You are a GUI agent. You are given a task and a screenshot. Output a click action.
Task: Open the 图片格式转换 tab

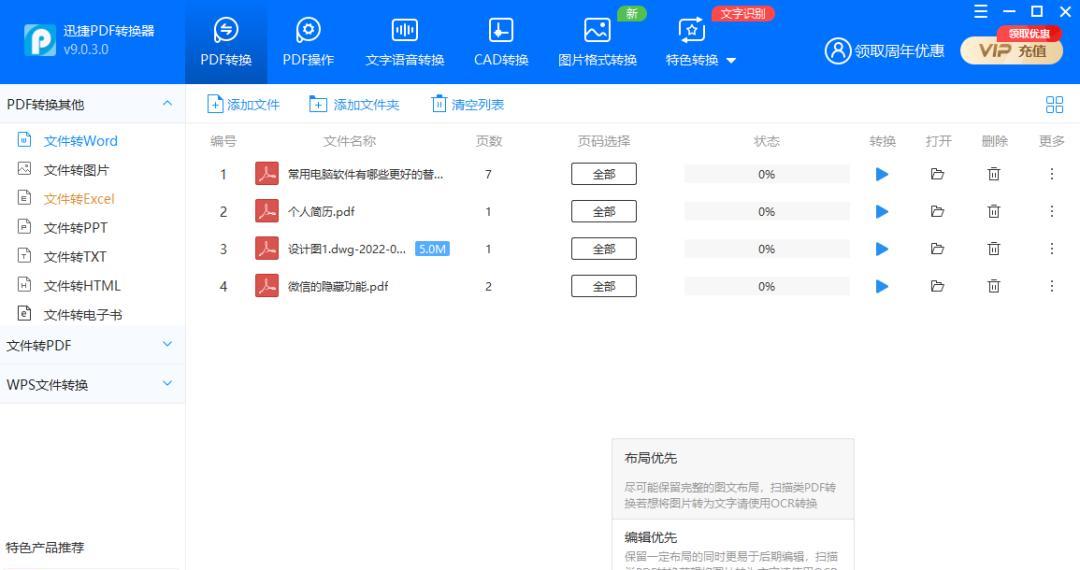tap(597, 42)
